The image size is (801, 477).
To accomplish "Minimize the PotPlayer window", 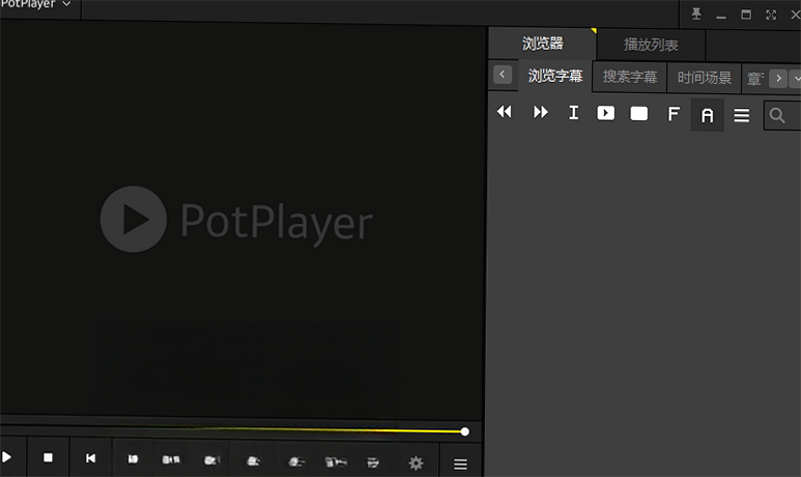I will point(721,17).
